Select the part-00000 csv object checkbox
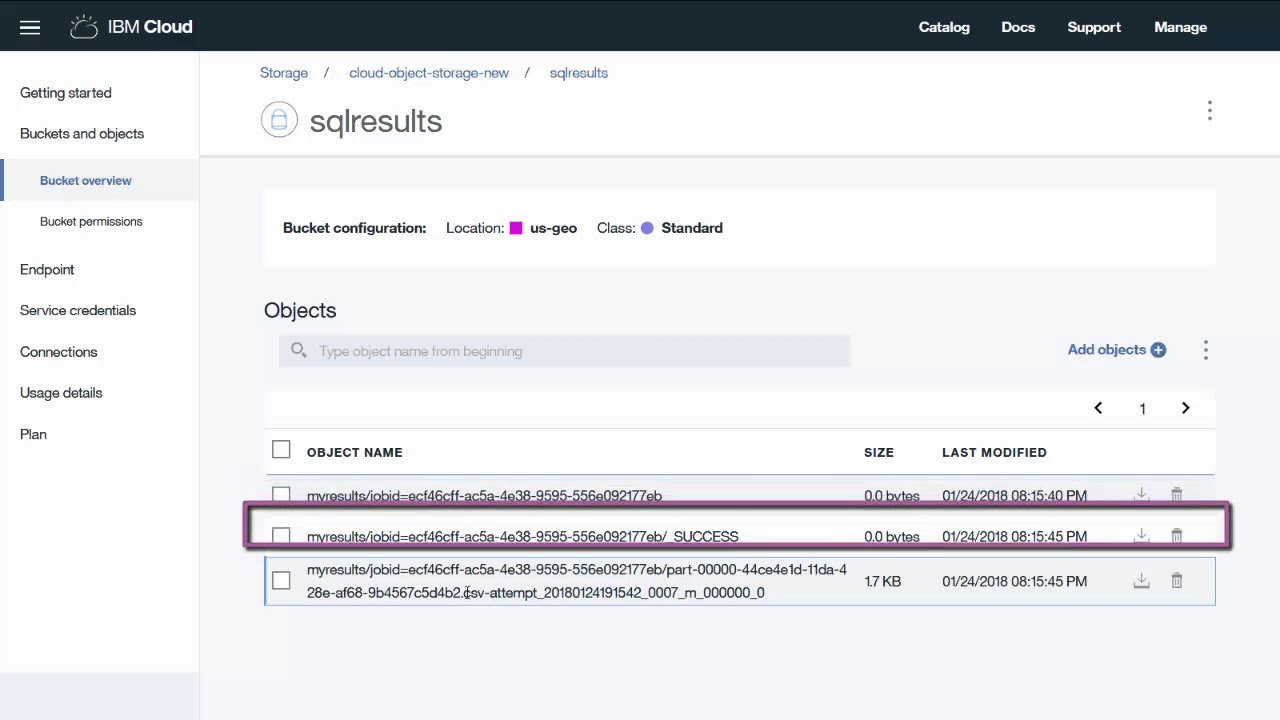This screenshot has width=1280, height=720. pyautogui.click(x=281, y=580)
